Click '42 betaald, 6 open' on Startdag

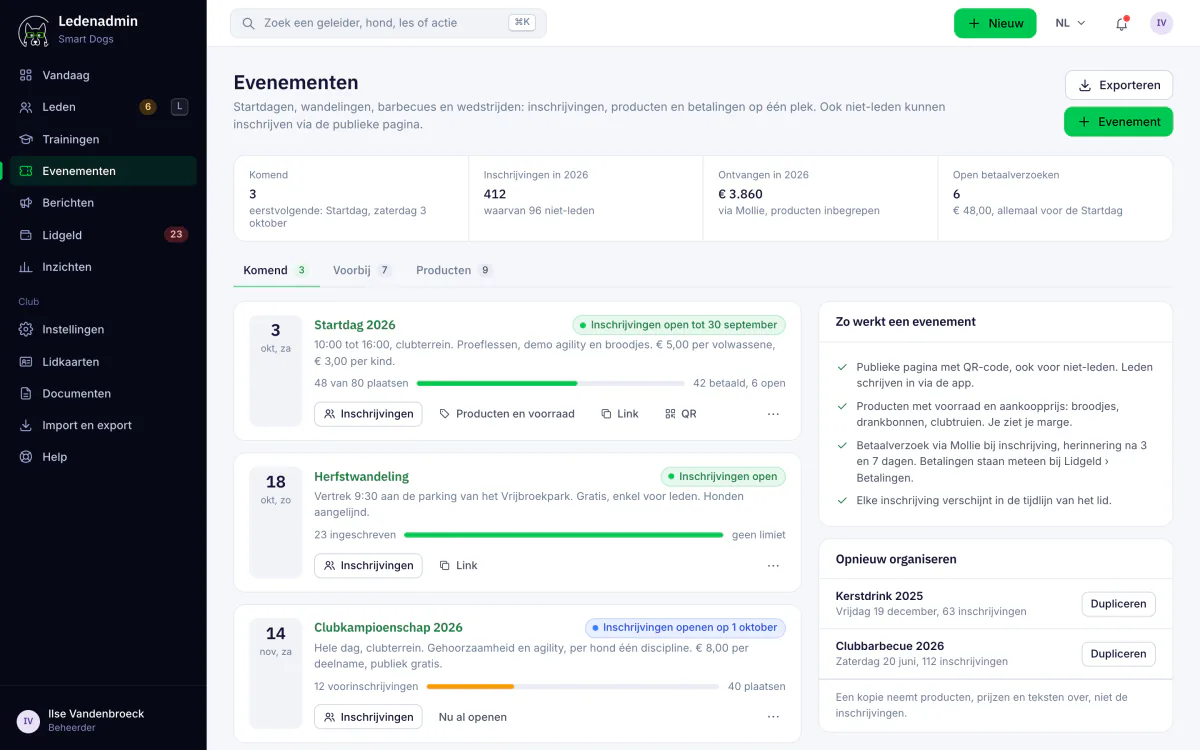(x=739, y=383)
